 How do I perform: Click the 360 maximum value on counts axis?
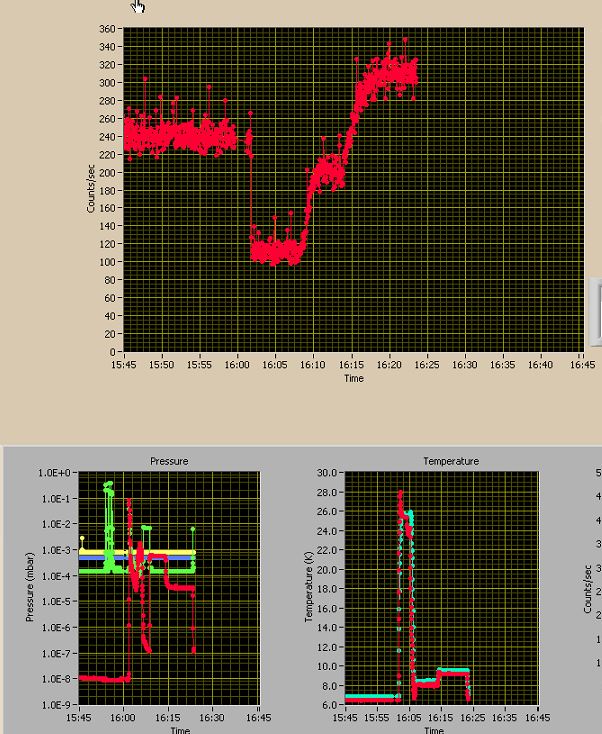click(107, 29)
